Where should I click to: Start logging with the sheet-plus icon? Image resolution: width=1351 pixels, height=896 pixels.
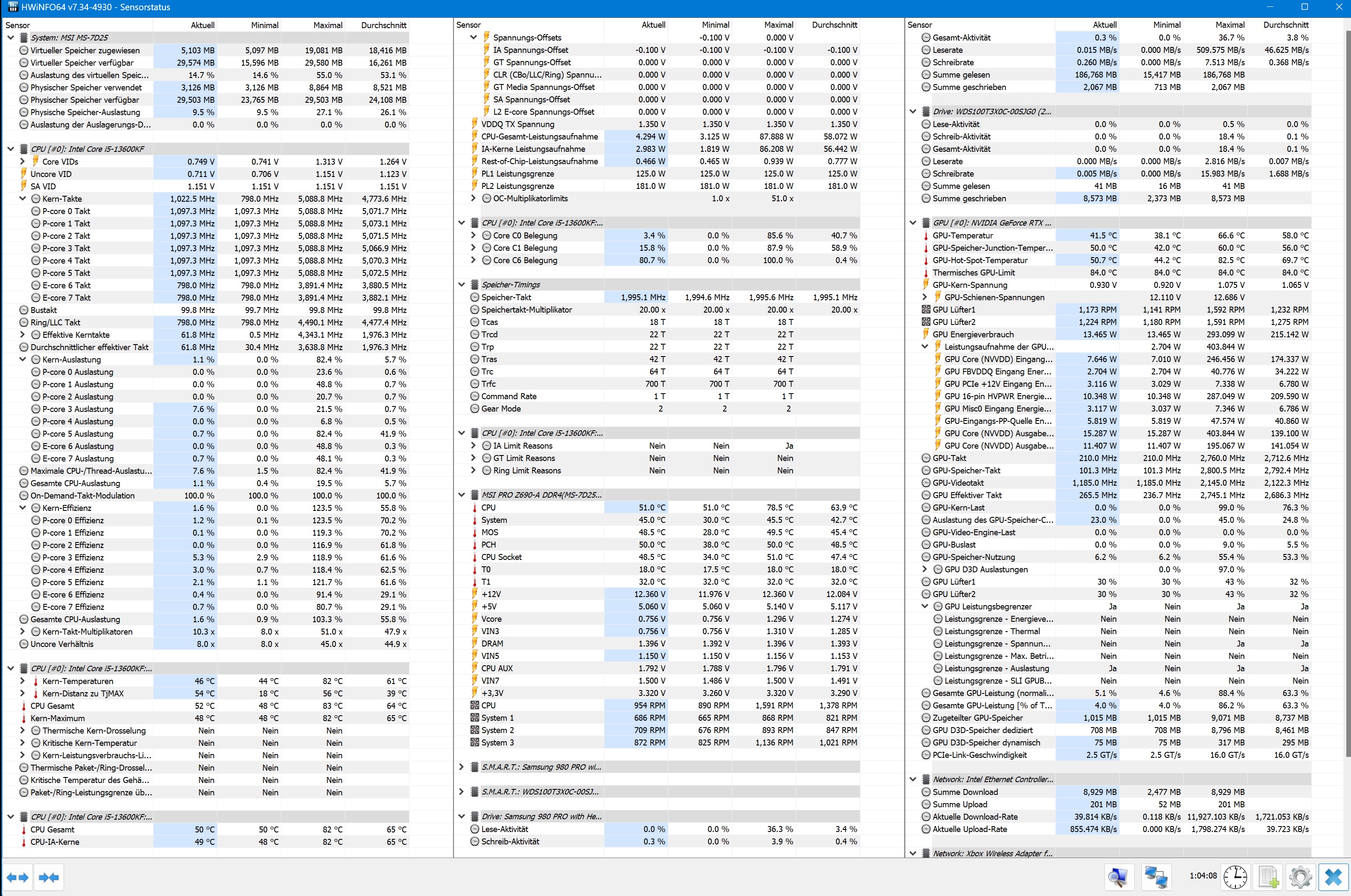click(x=1268, y=877)
